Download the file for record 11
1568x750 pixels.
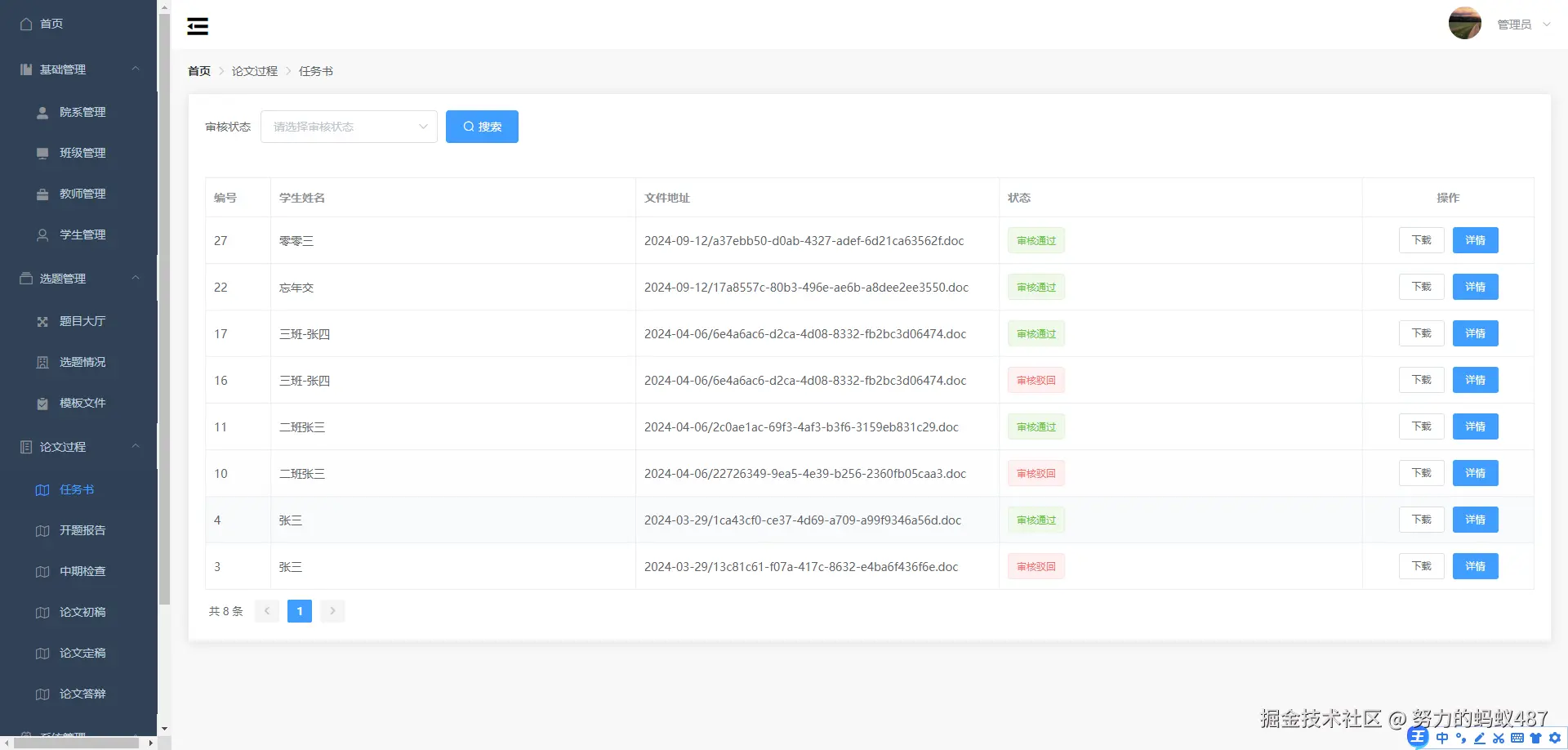[1422, 426]
